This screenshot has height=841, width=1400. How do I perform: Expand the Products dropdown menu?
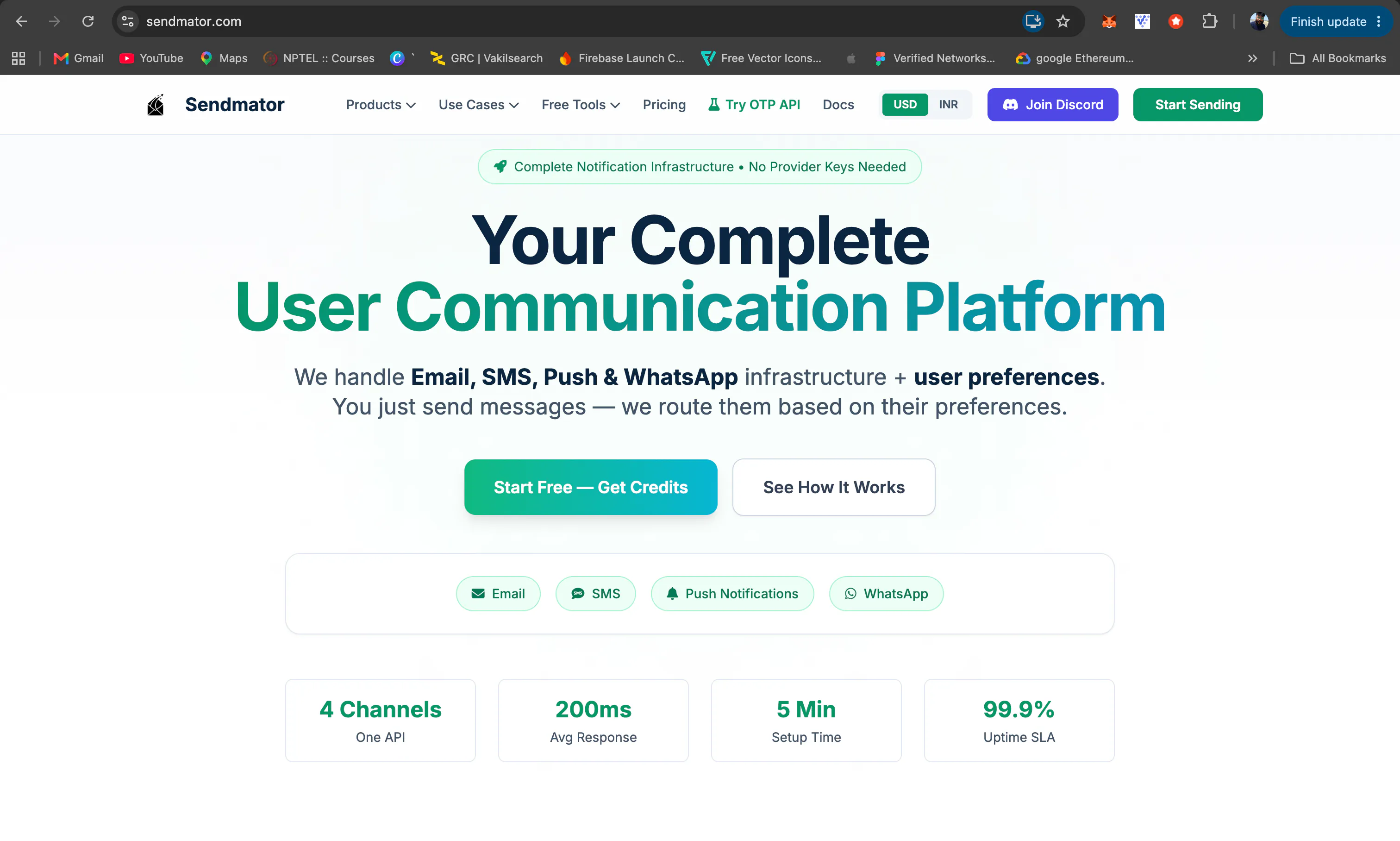pyautogui.click(x=381, y=105)
